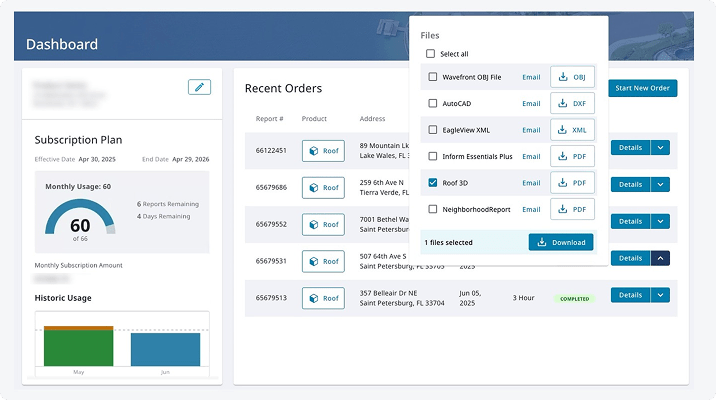716x400 pixels.
Task: Click the pencil edit icon button
Action: pos(199,87)
